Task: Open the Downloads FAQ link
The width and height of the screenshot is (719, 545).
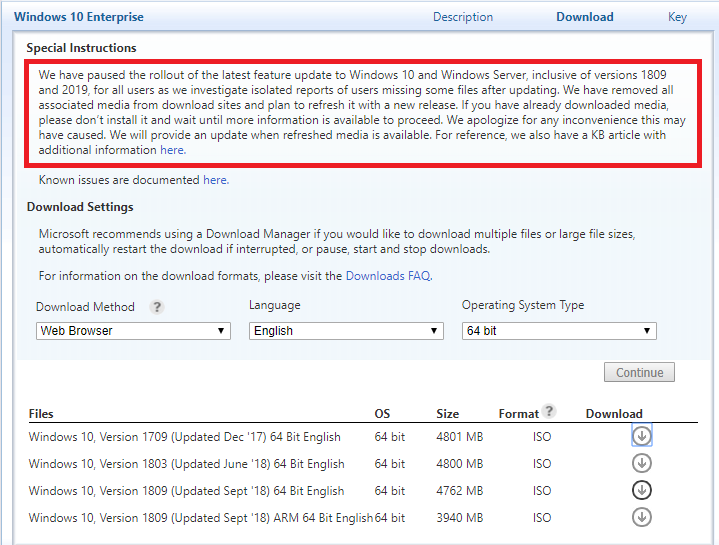Action: (389, 276)
